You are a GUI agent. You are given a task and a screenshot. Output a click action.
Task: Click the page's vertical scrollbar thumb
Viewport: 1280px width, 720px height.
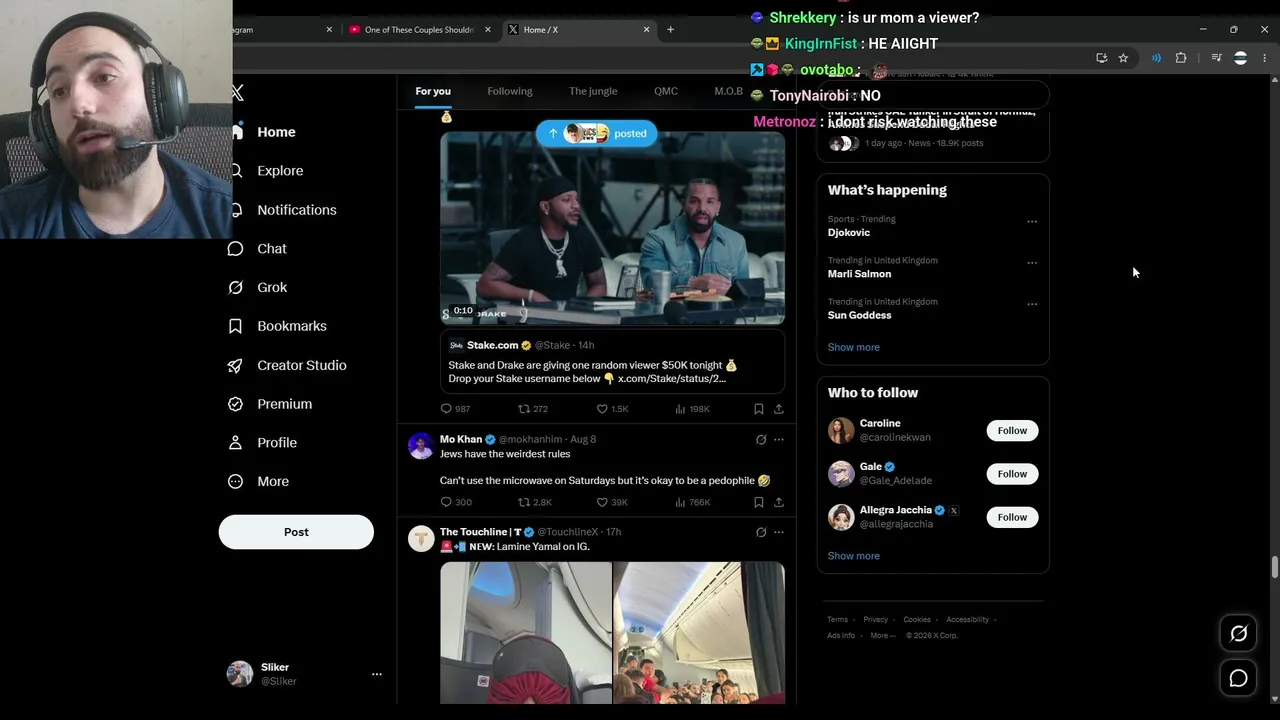point(1274,568)
